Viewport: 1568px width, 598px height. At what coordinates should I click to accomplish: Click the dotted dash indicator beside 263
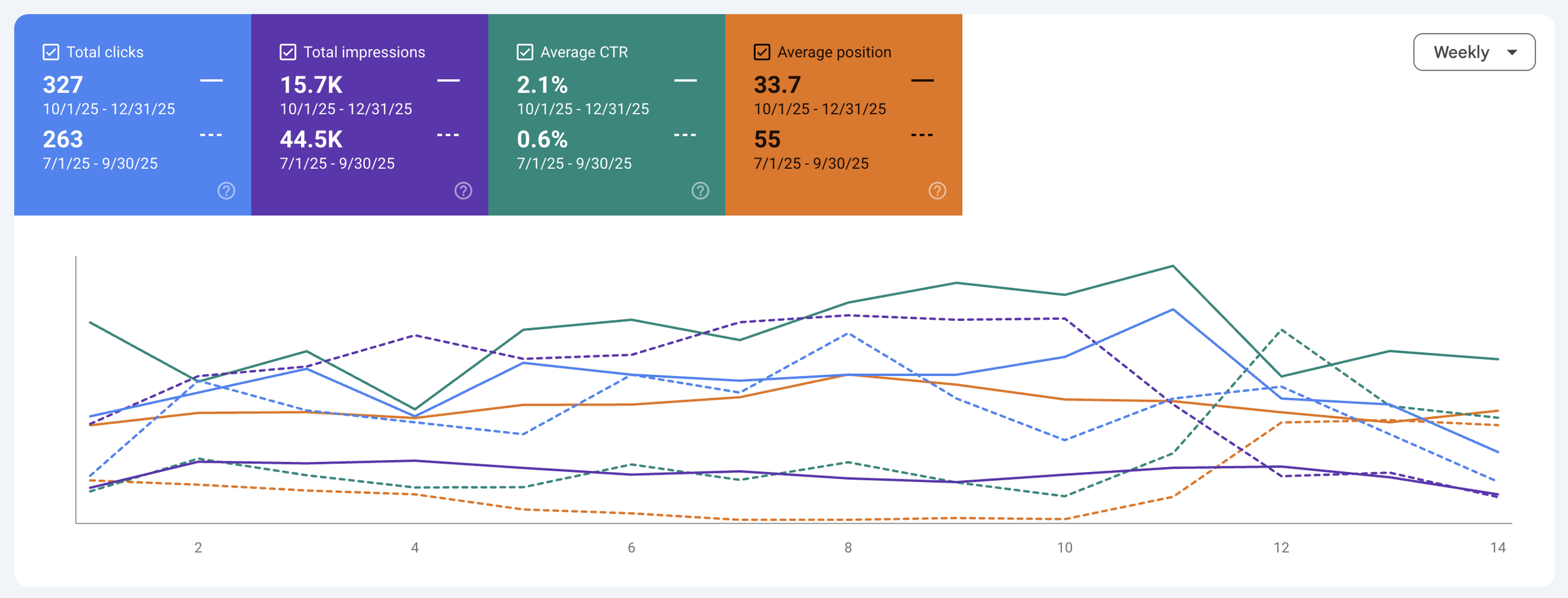(211, 135)
